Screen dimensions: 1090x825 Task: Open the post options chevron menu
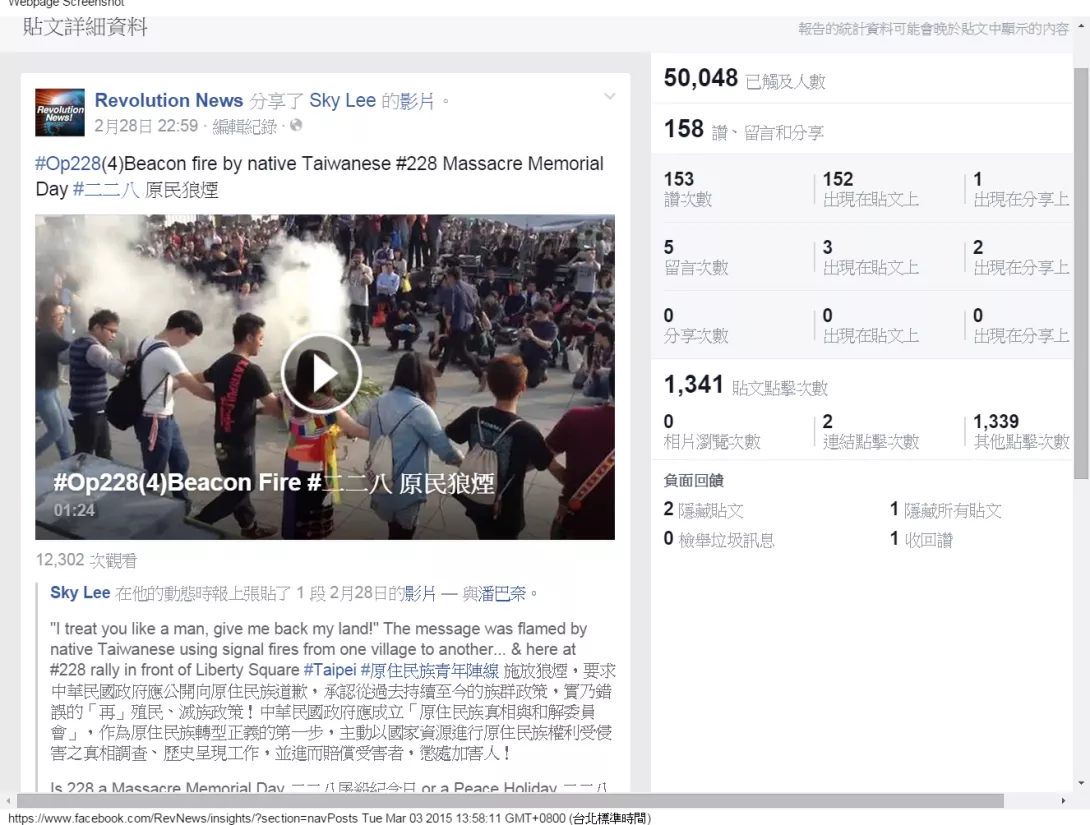point(609,97)
